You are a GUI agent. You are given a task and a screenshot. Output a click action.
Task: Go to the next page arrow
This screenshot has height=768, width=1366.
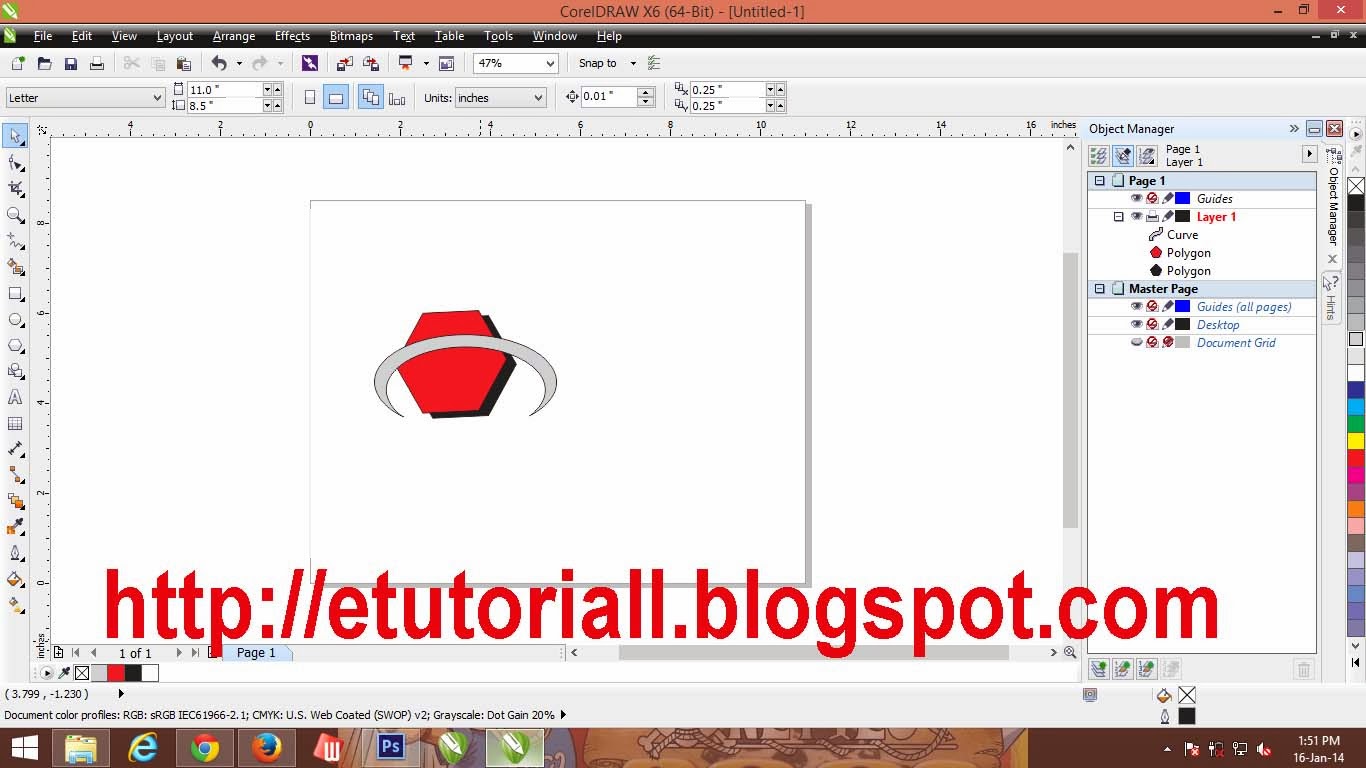point(179,653)
